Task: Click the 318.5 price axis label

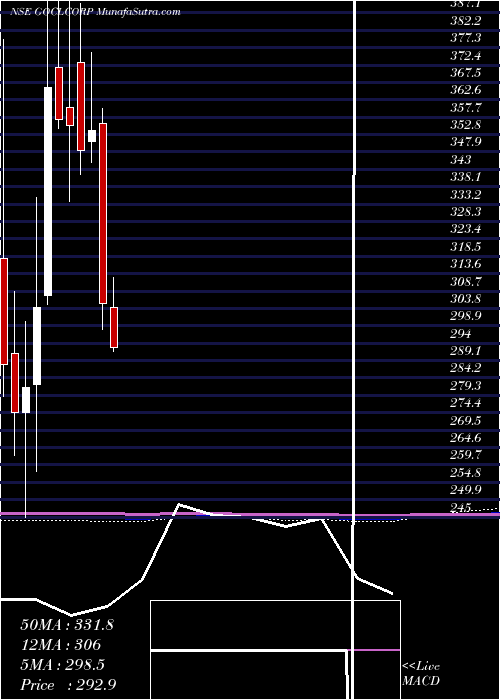Action: pyautogui.click(x=466, y=247)
